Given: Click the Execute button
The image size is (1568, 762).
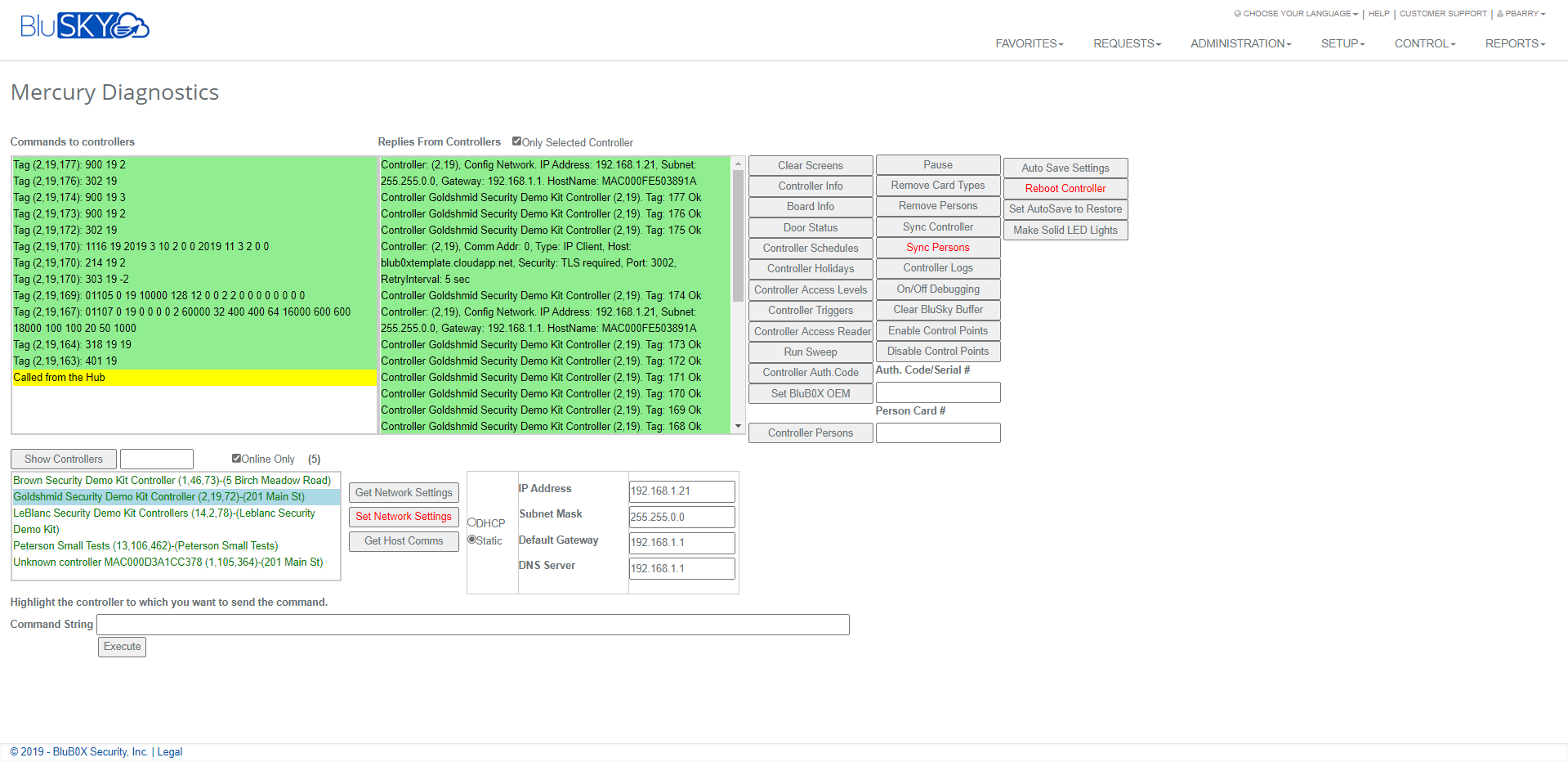Looking at the screenshot, I should point(121,646).
